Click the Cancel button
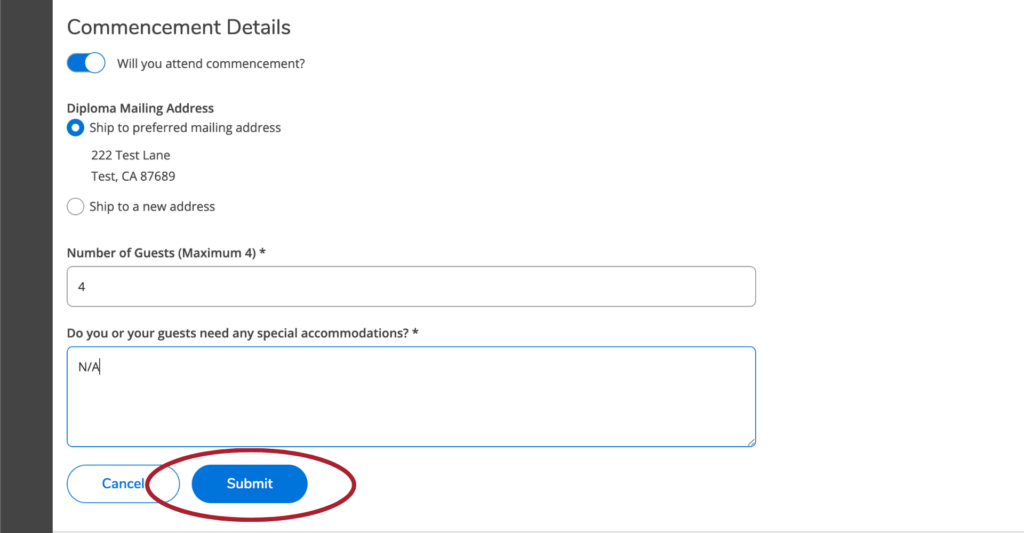The height and width of the screenshot is (533, 1024). (x=122, y=484)
